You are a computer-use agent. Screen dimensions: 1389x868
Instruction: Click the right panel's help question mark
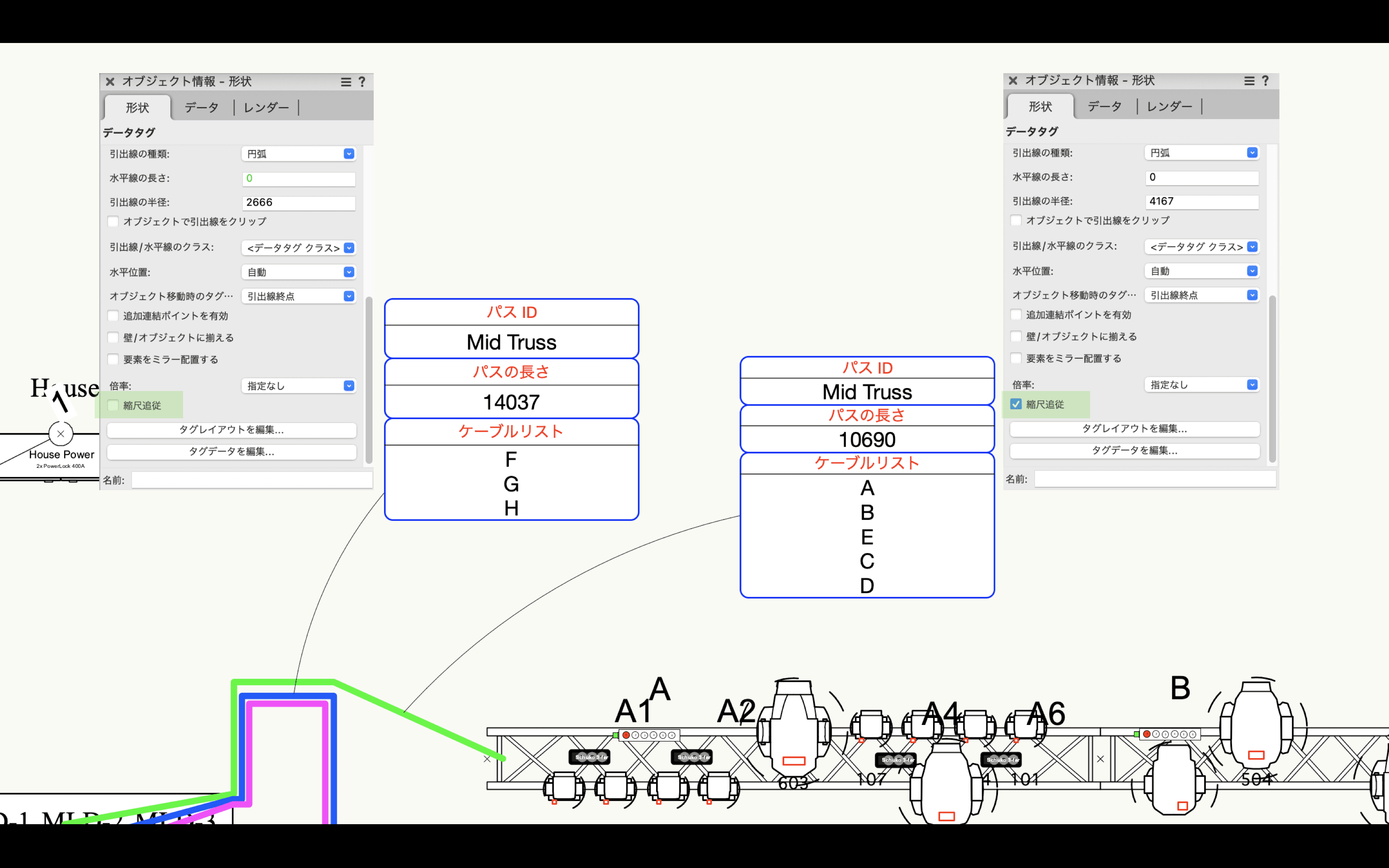click(x=1265, y=81)
